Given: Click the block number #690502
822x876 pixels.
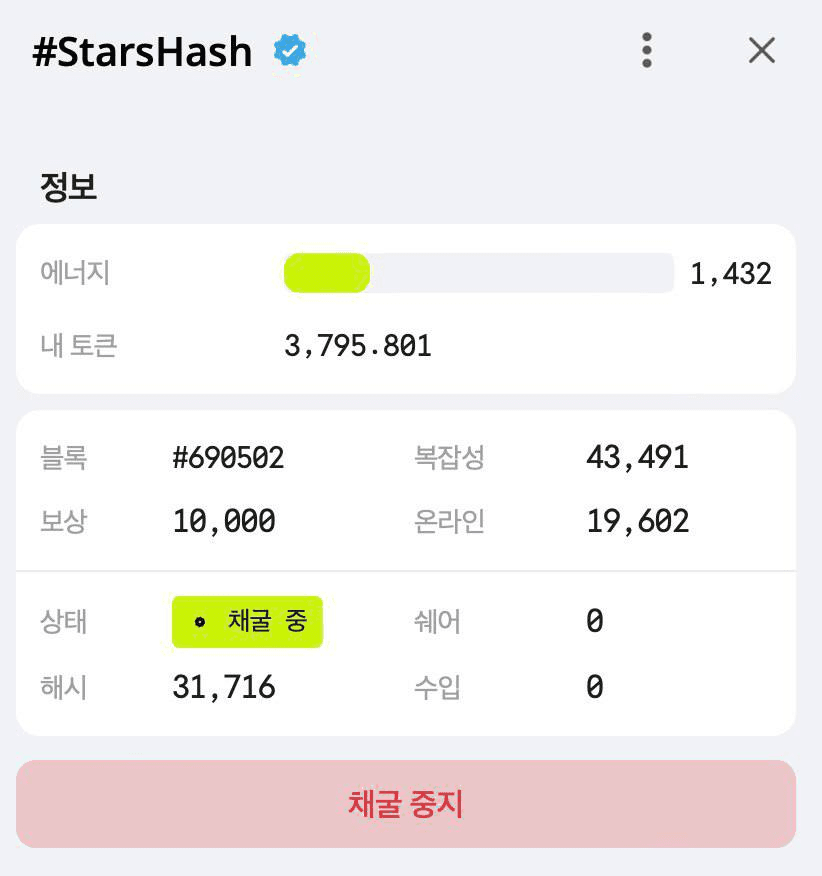Looking at the screenshot, I should tap(228, 458).
